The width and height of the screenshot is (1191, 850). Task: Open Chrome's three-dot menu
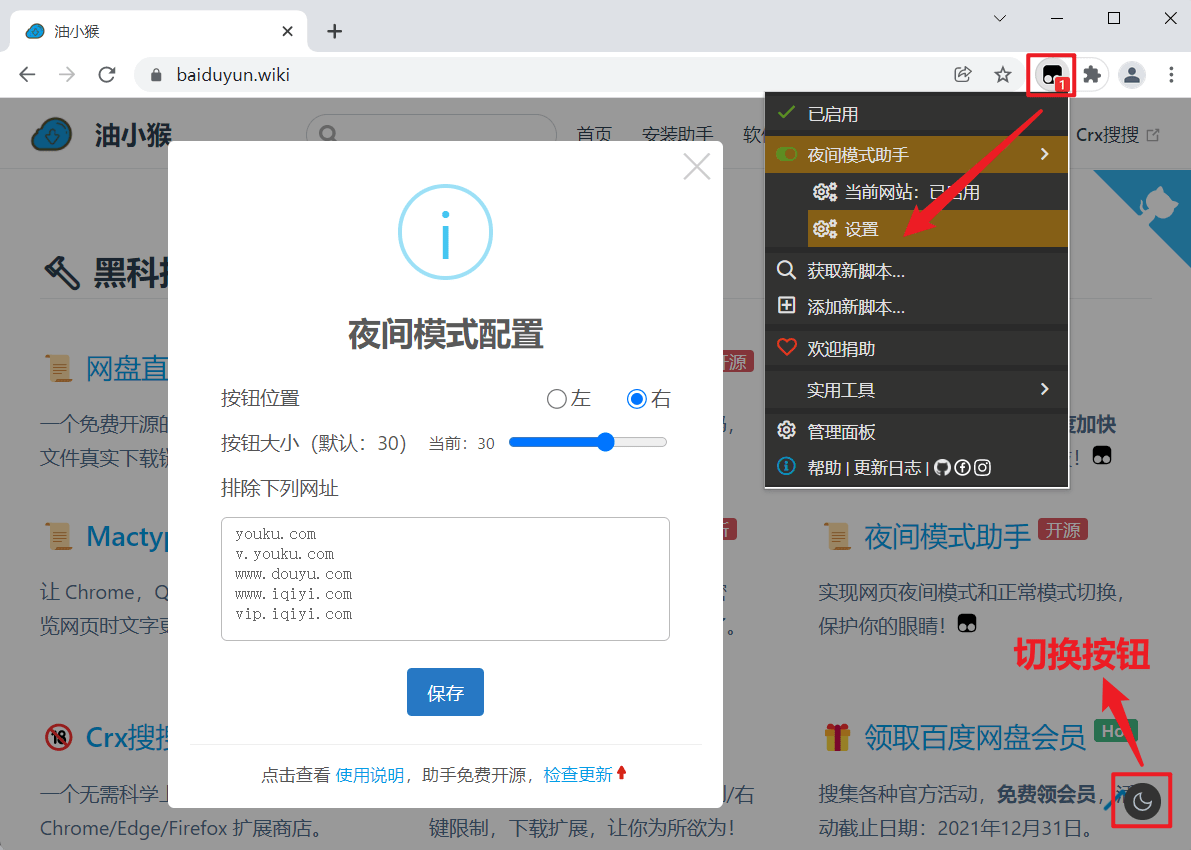click(1171, 74)
